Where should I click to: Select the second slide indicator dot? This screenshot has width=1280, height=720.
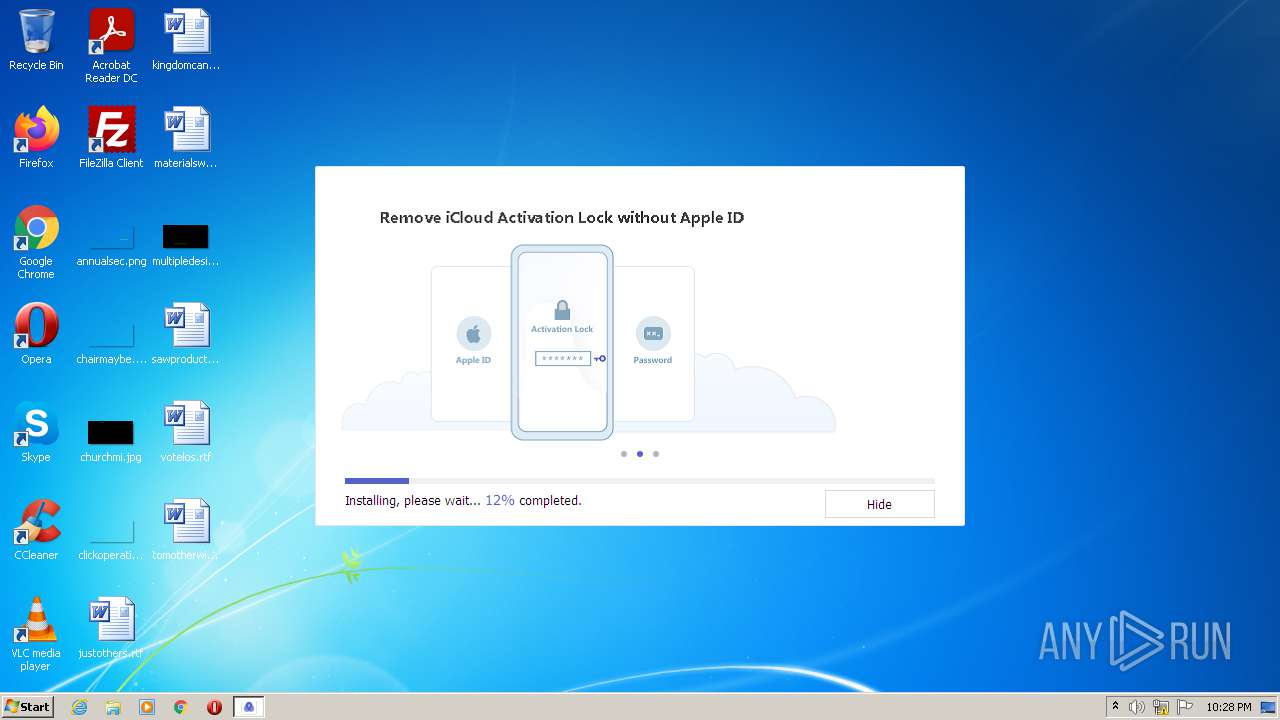coord(640,454)
